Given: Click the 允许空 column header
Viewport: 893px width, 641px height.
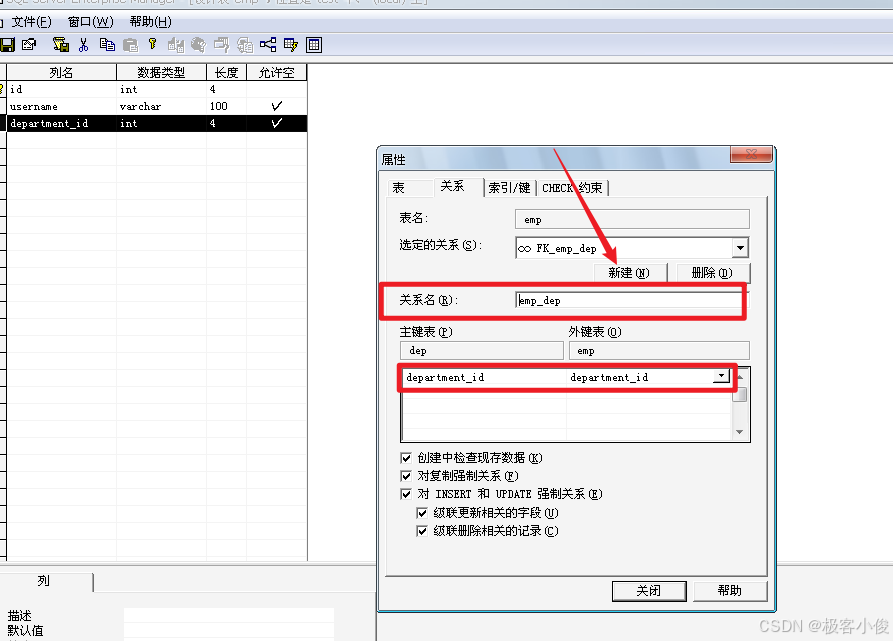Looking at the screenshot, I should tap(277, 72).
